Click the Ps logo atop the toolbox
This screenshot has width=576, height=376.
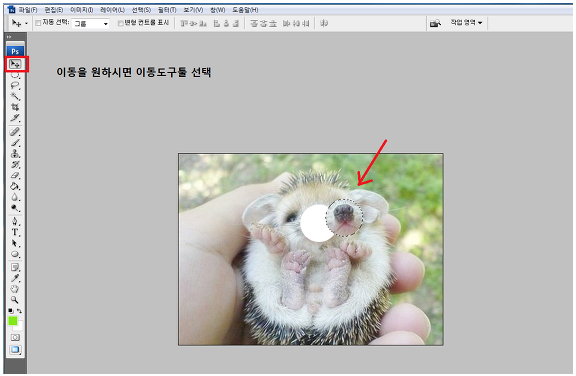(x=15, y=51)
